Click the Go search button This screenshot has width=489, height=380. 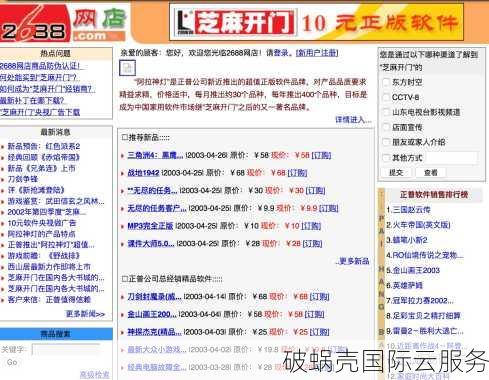(12, 362)
